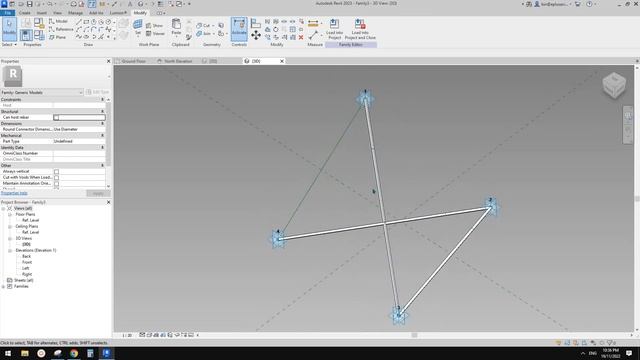Viewport: 640px width, 360px height.
Task: Click the Align tool icon
Action: [x=256, y=23]
